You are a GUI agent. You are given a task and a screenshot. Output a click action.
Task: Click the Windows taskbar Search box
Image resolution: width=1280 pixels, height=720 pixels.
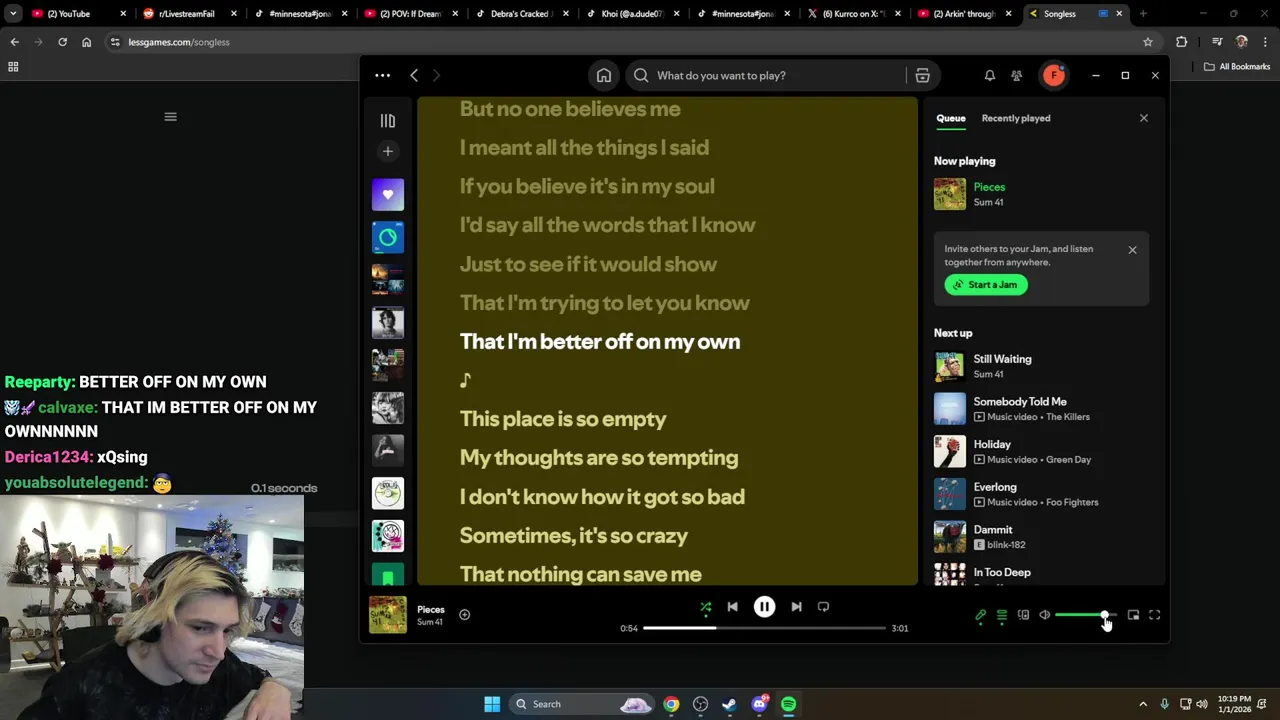coord(583,704)
